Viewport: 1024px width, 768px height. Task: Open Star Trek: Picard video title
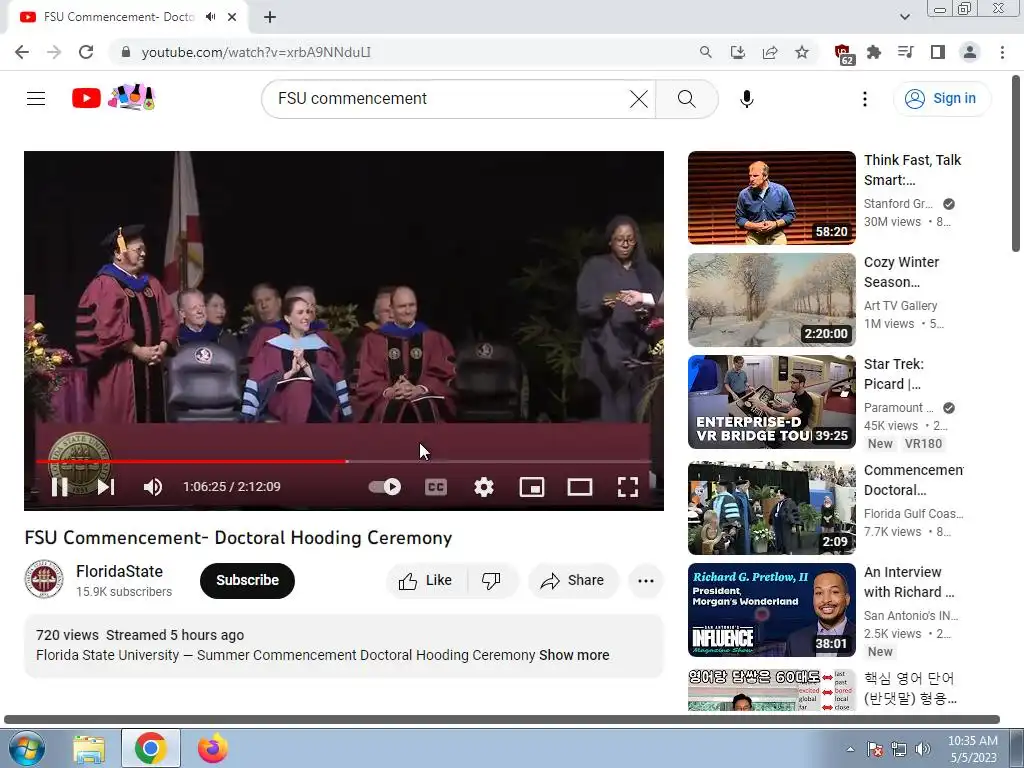(x=894, y=374)
